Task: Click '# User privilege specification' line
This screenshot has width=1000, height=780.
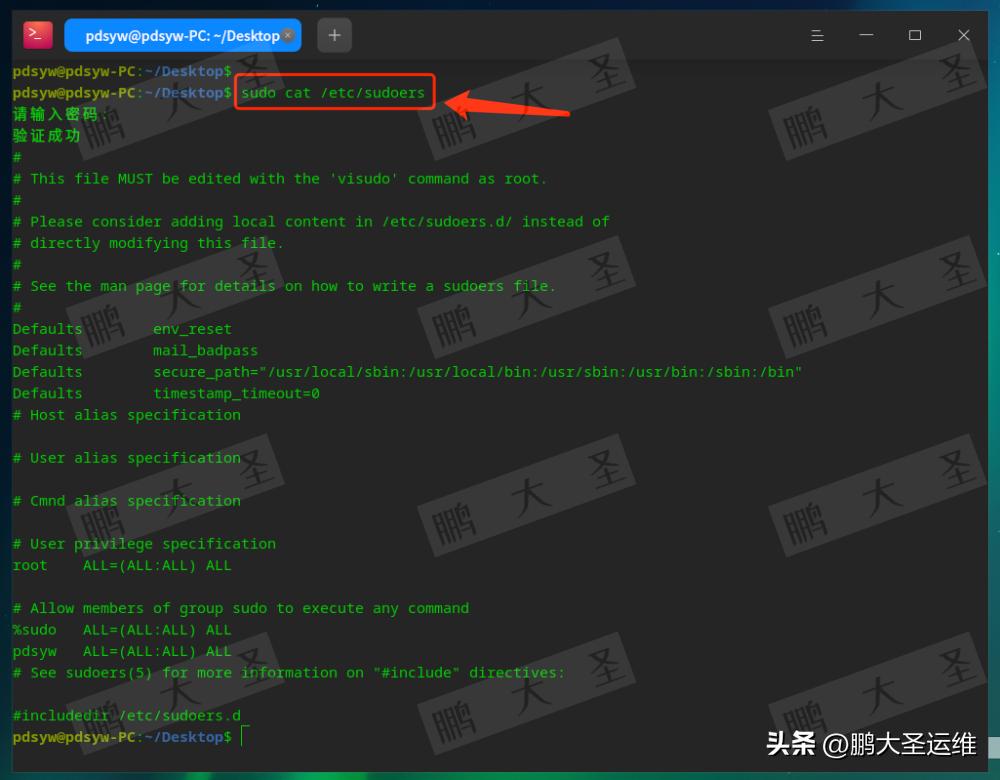Action: [144, 544]
